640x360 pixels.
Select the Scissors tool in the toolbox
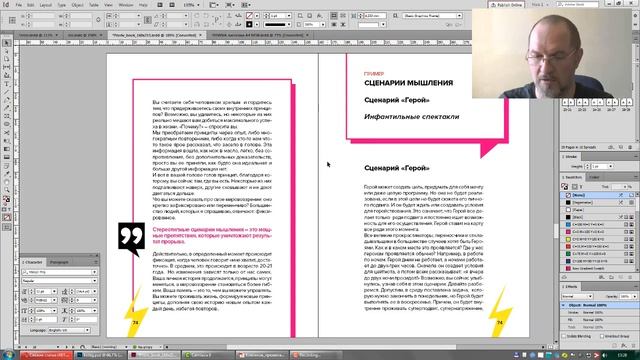coord(7,133)
